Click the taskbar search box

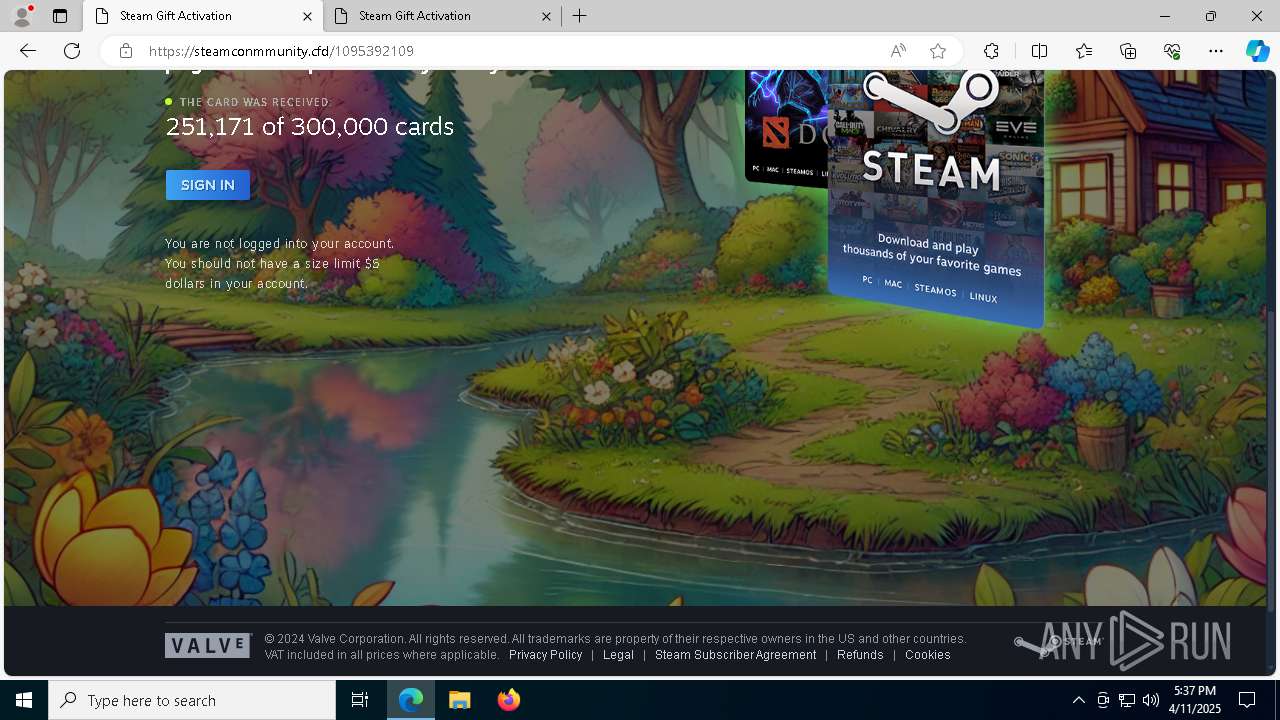point(192,700)
